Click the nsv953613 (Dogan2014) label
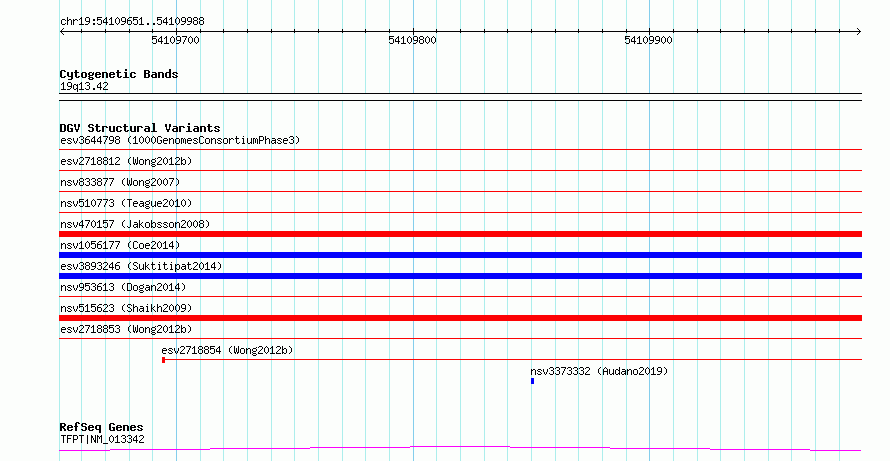The image size is (890, 461). pyautogui.click(x=123, y=287)
